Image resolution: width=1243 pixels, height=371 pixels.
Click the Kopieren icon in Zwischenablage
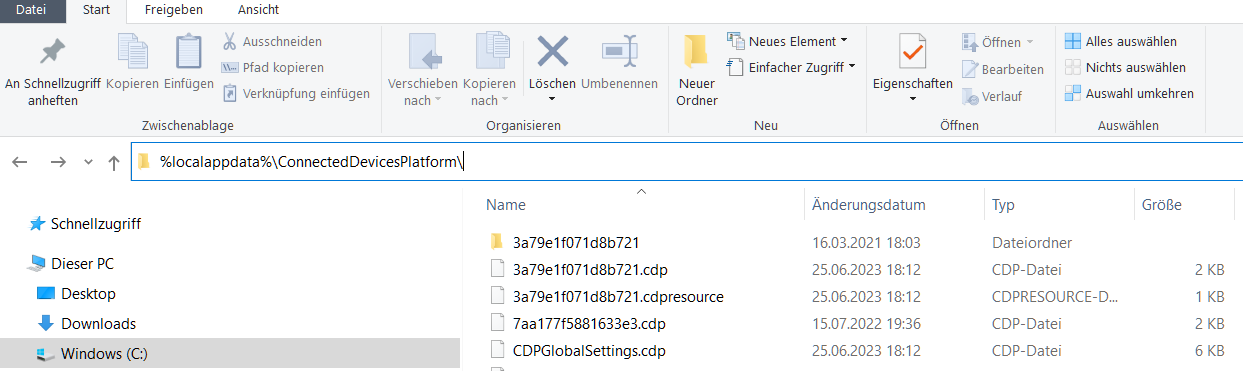coord(132,52)
